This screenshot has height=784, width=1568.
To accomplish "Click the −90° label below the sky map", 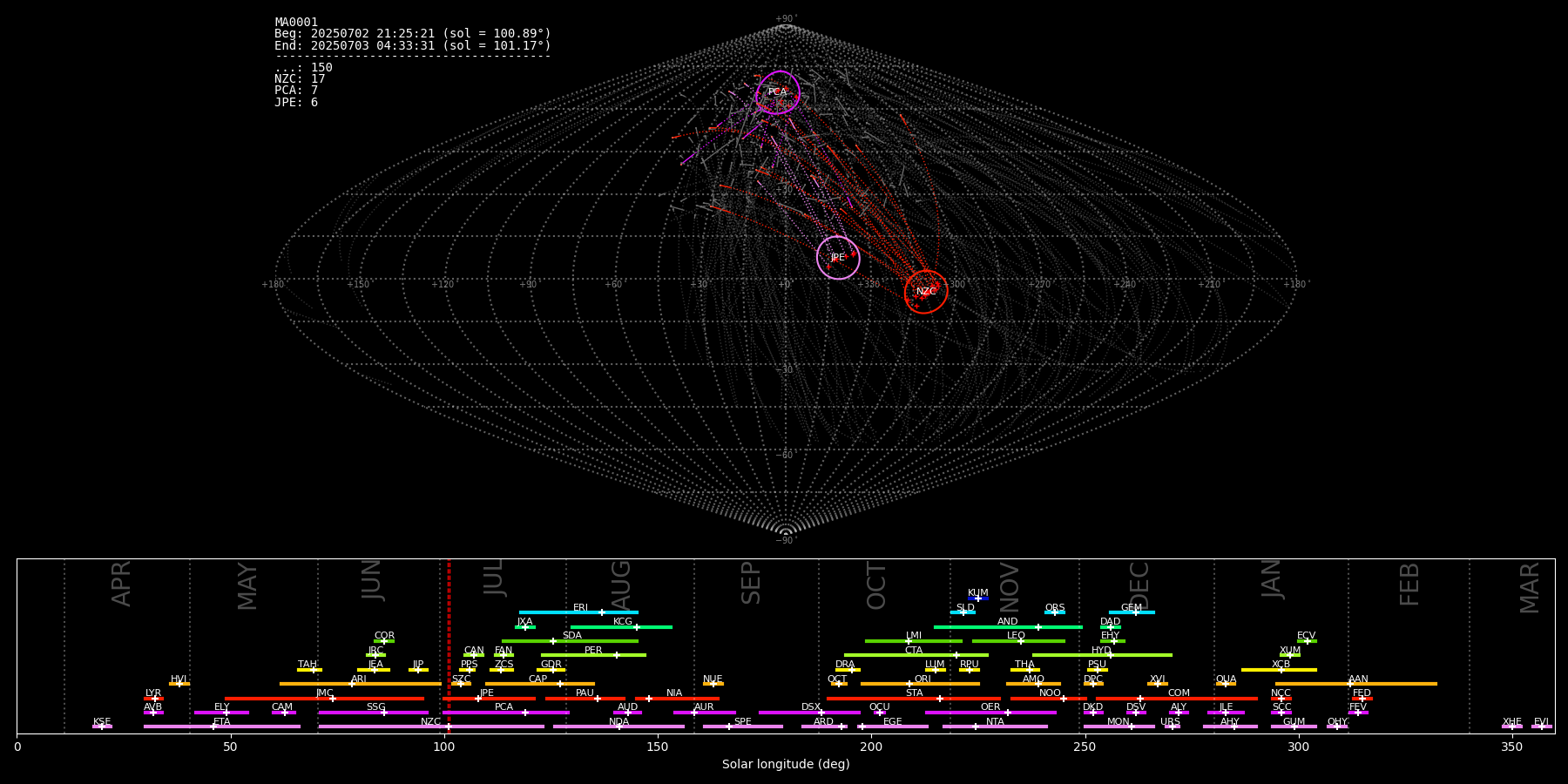I will click(786, 540).
